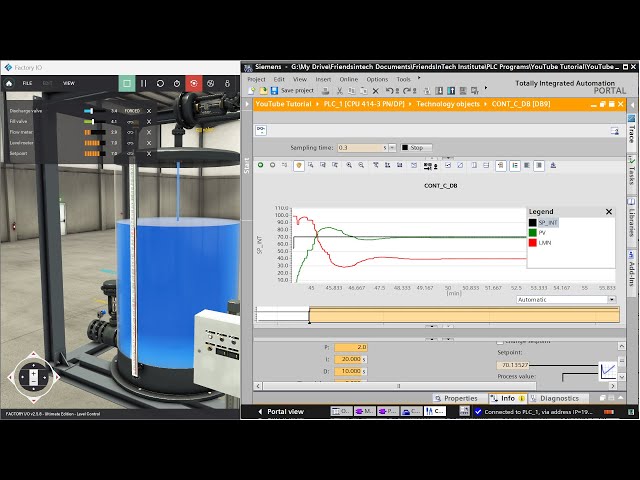Check the Change setpoint checkbox
The image size is (640, 480).
click(500, 342)
